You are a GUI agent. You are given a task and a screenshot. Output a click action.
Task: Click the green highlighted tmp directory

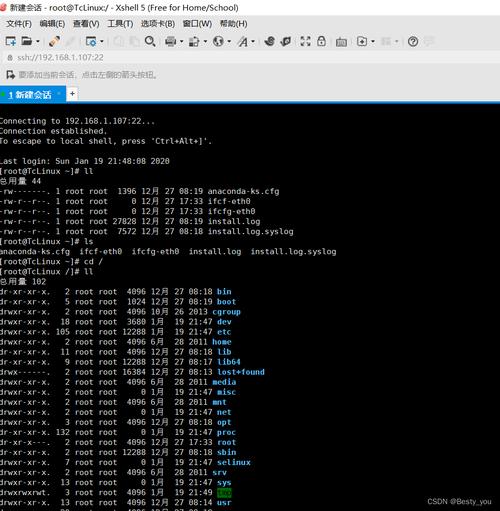(224, 493)
